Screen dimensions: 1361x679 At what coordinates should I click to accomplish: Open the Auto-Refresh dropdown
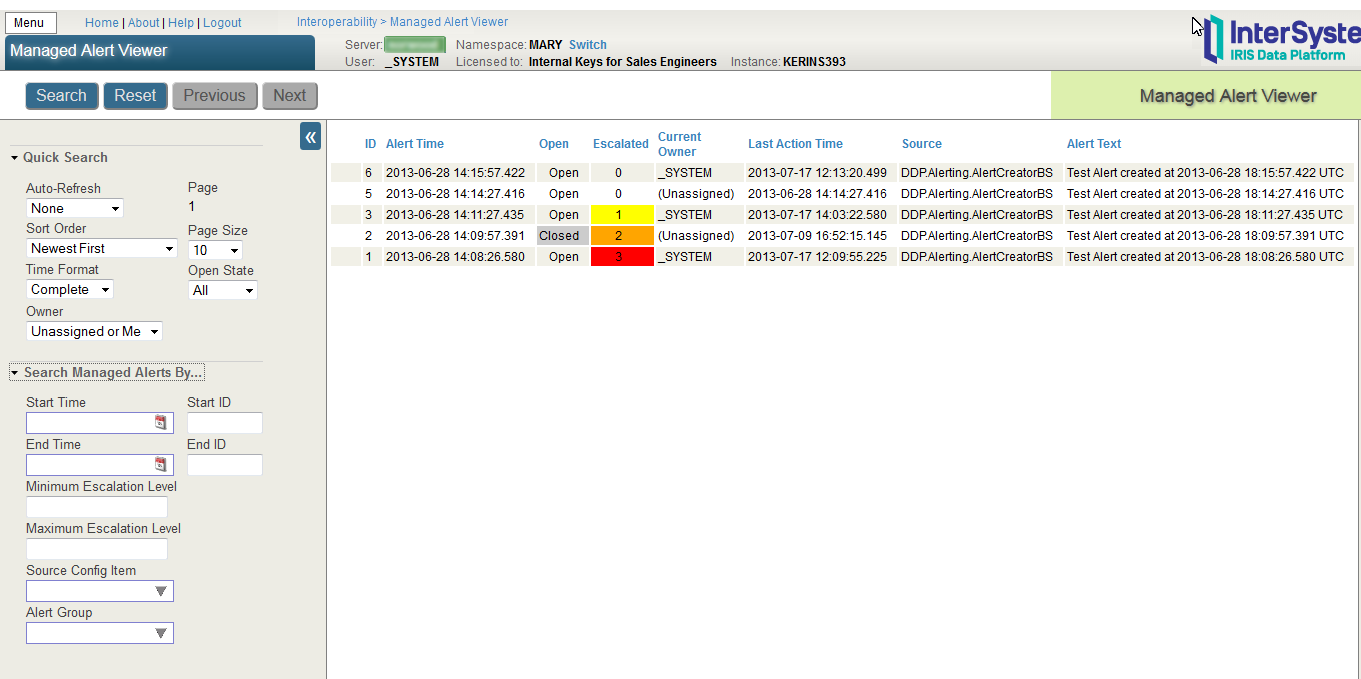75,208
